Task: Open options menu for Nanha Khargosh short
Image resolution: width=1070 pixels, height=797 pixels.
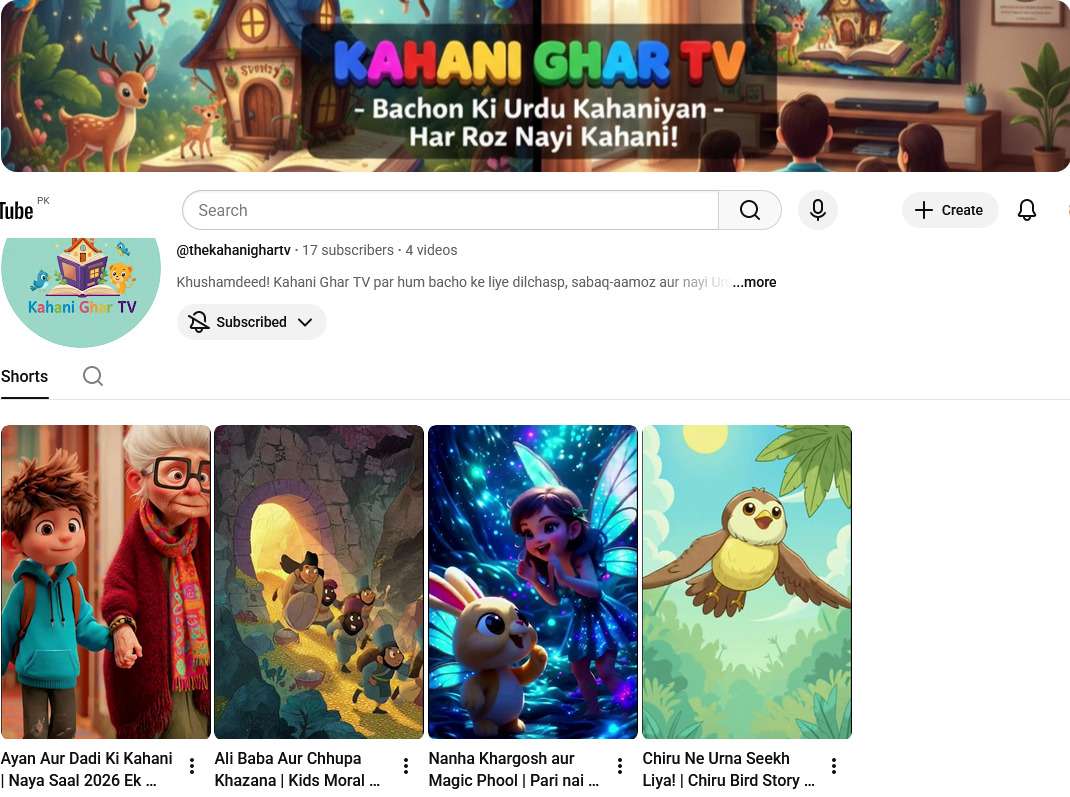Action: [x=620, y=766]
